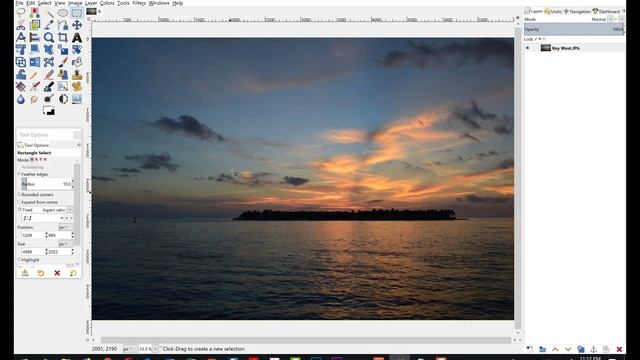Save tool preset in Tool Options
Image resolution: width=640 pixels, height=360 pixels.
(x=25, y=273)
